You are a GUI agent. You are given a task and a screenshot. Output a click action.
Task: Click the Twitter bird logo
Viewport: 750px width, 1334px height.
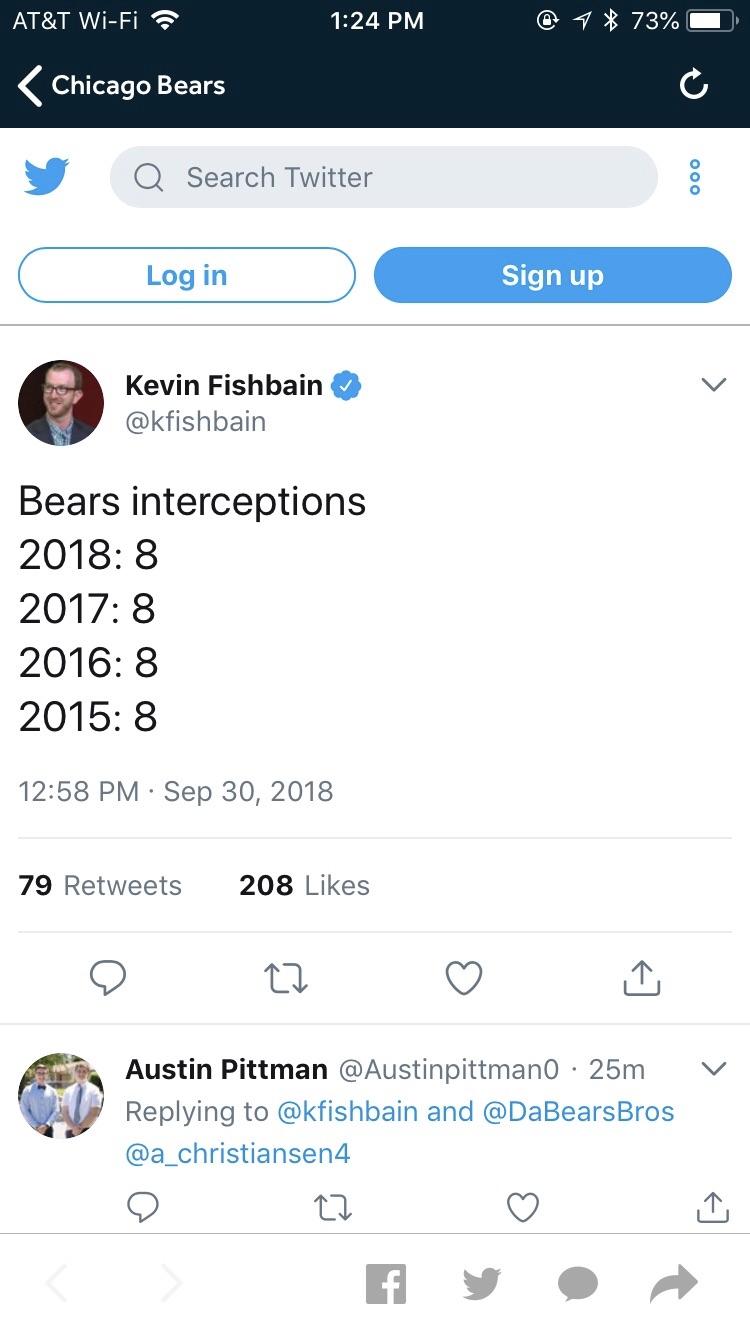pos(45,176)
